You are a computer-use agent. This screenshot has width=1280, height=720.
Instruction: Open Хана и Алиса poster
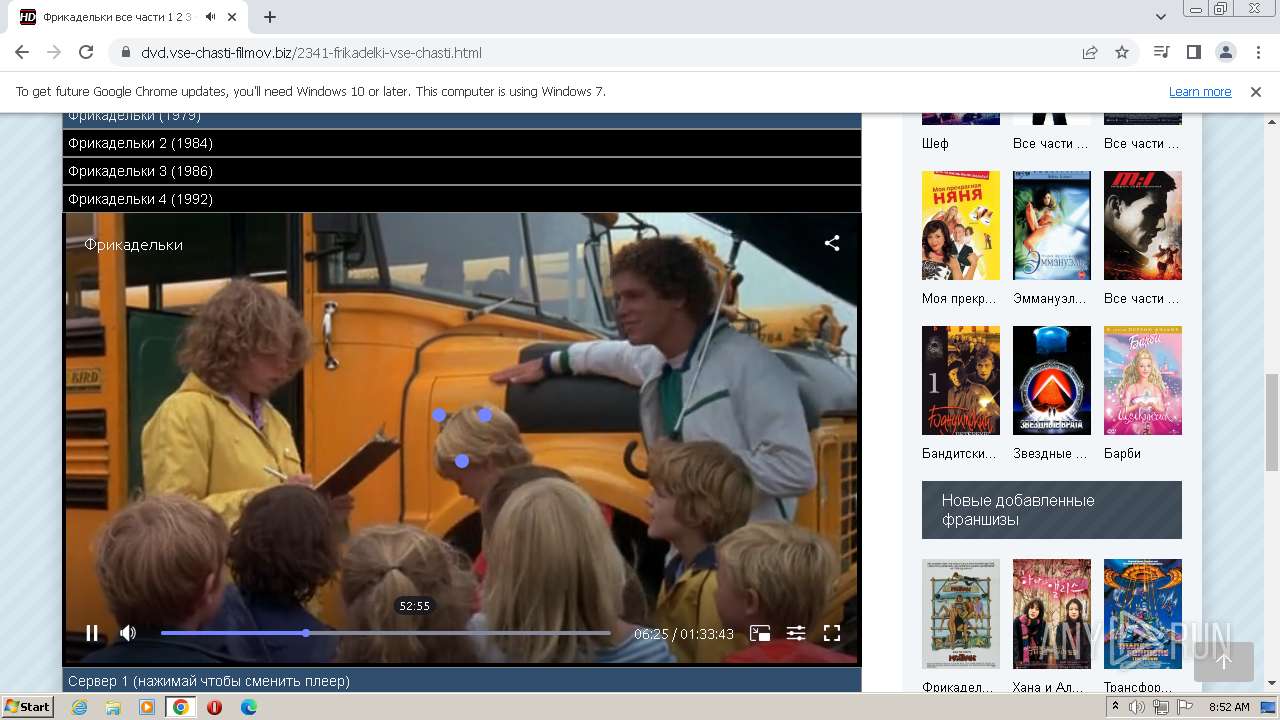[1052, 614]
